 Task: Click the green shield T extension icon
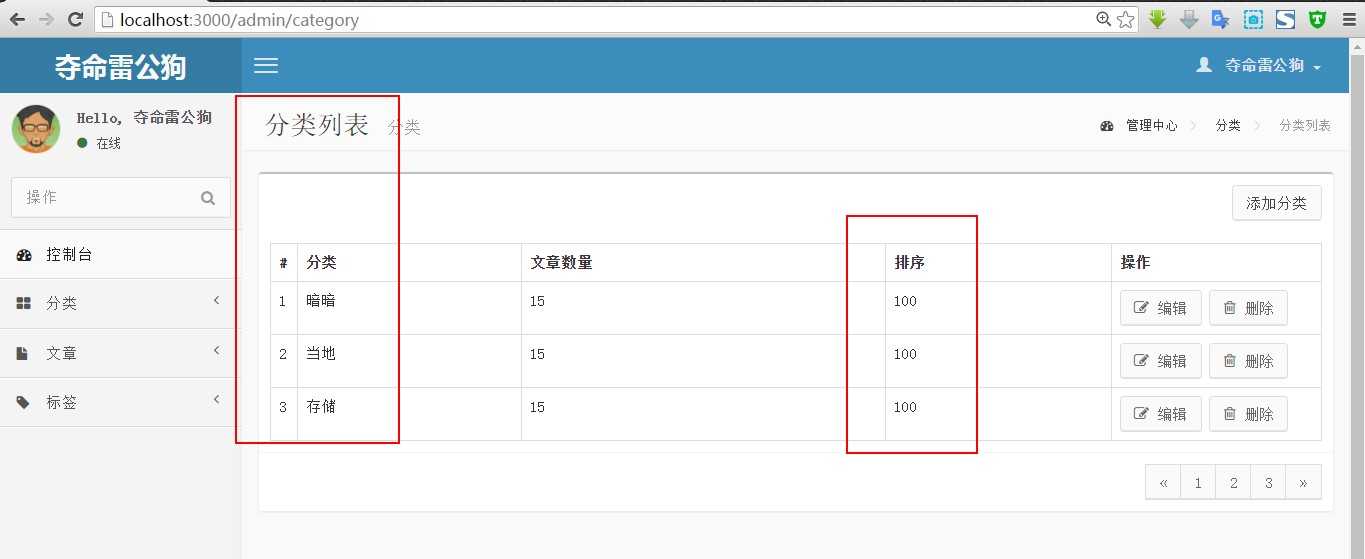coord(1318,19)
